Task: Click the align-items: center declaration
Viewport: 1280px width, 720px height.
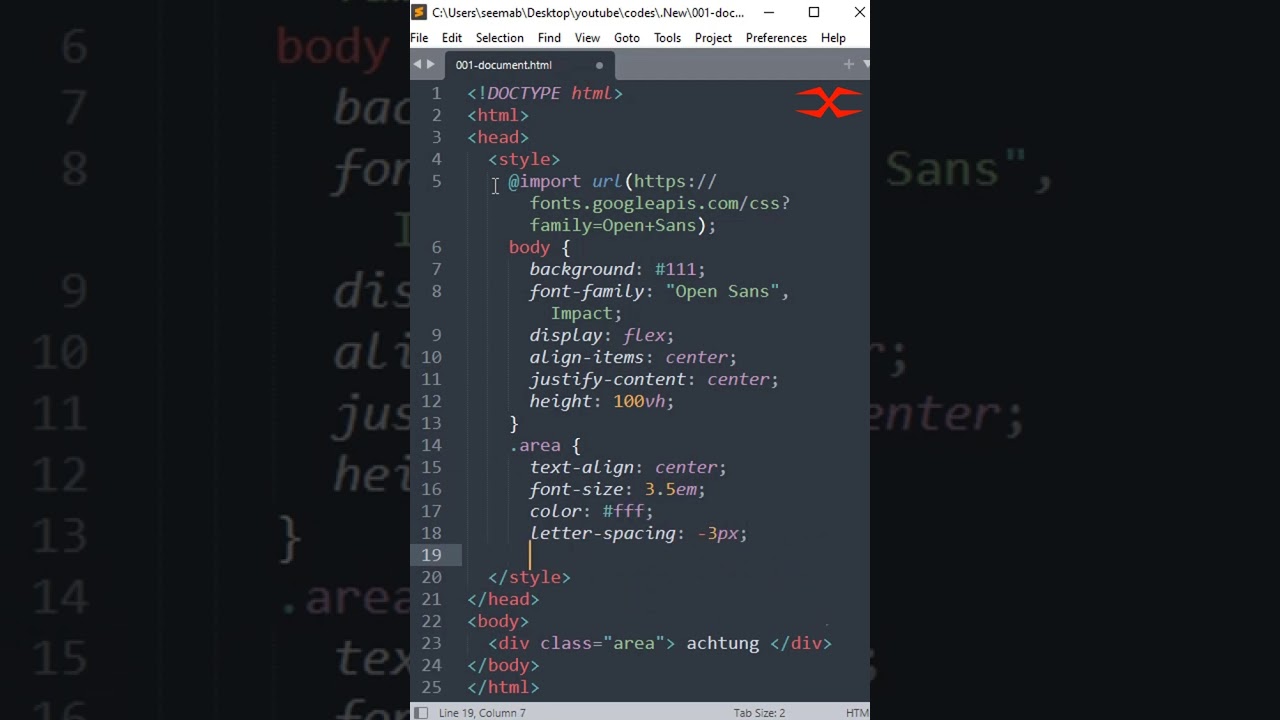Action: [x=633, y=357]
